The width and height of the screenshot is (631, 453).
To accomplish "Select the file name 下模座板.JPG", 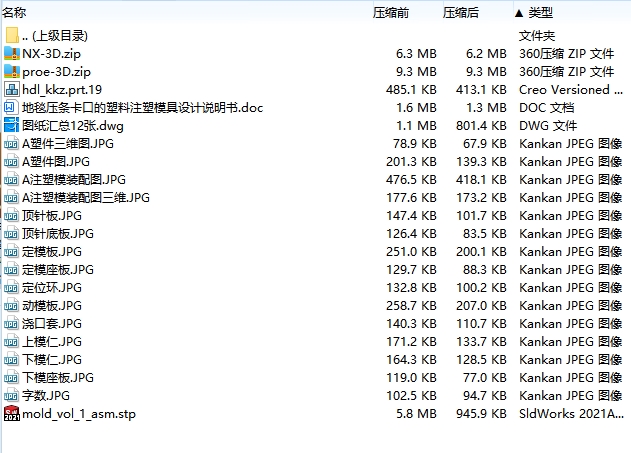I will point(58,378).
